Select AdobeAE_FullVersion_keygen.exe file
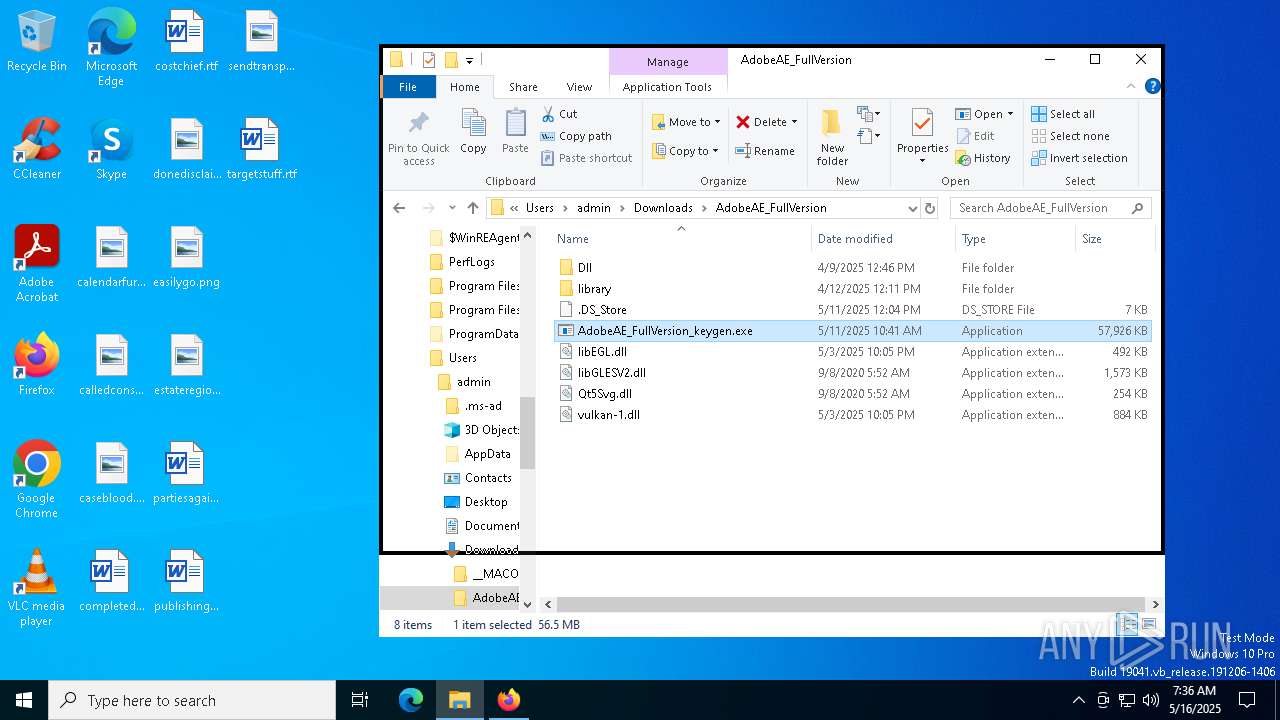The width and height of the screenshot is (1280, 720). click(852, 331)
